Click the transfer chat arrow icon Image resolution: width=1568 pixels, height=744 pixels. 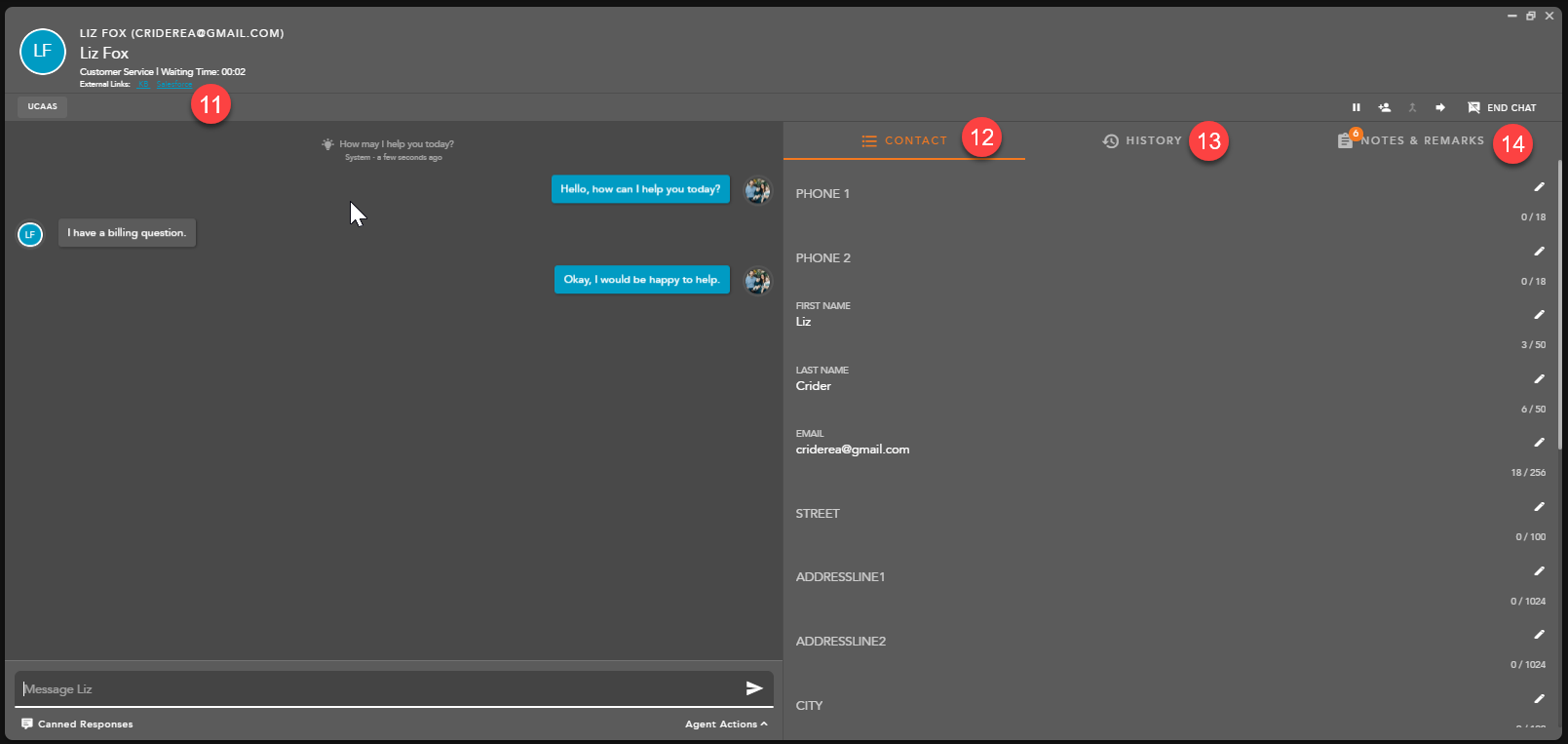(1440, 107)
